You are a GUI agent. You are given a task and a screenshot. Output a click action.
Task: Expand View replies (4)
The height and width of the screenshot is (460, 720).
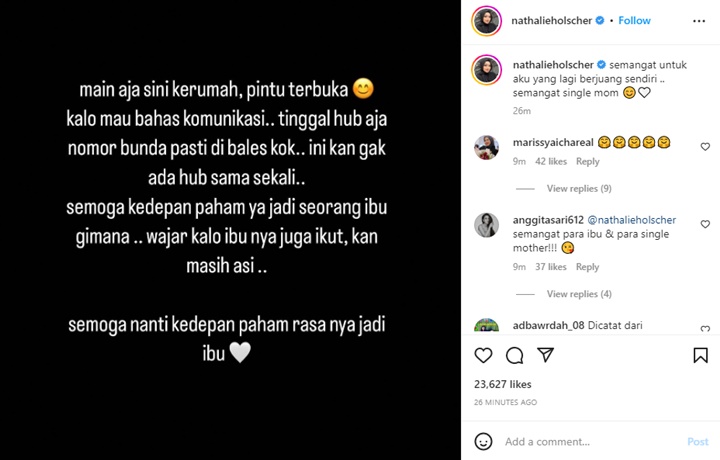[579, 294]
